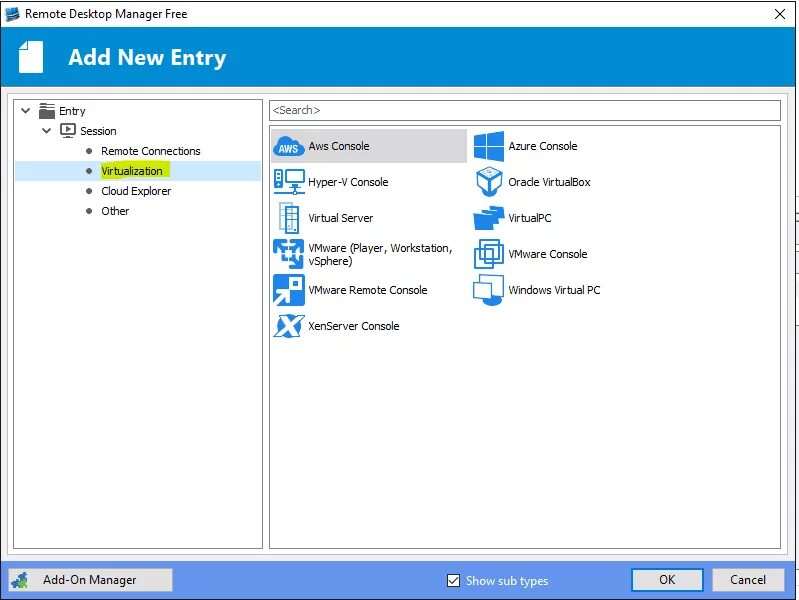Select the Azure Console Windows-logo icon
Image resolution: width=799 pixels, height=600 pixels.
489,146
